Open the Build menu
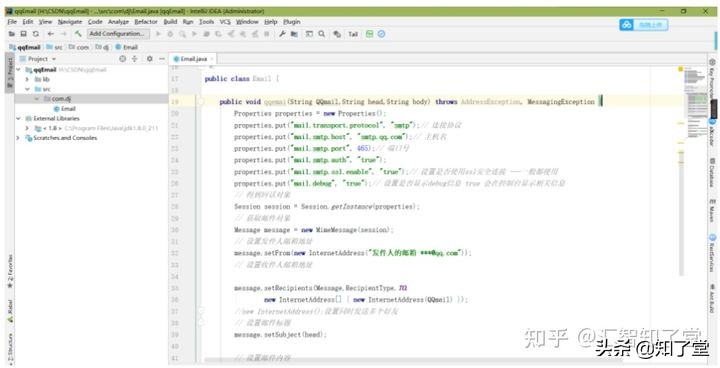 [x=170, y=22]
